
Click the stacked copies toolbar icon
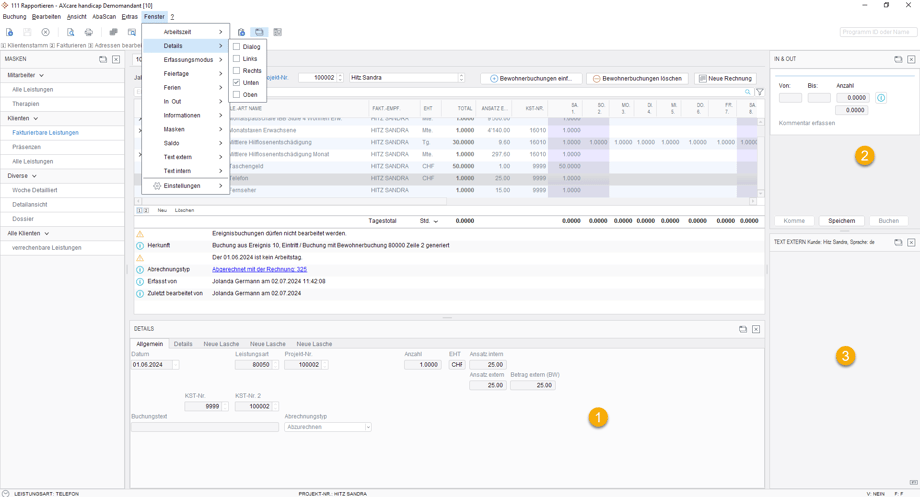tap(114, 32)
